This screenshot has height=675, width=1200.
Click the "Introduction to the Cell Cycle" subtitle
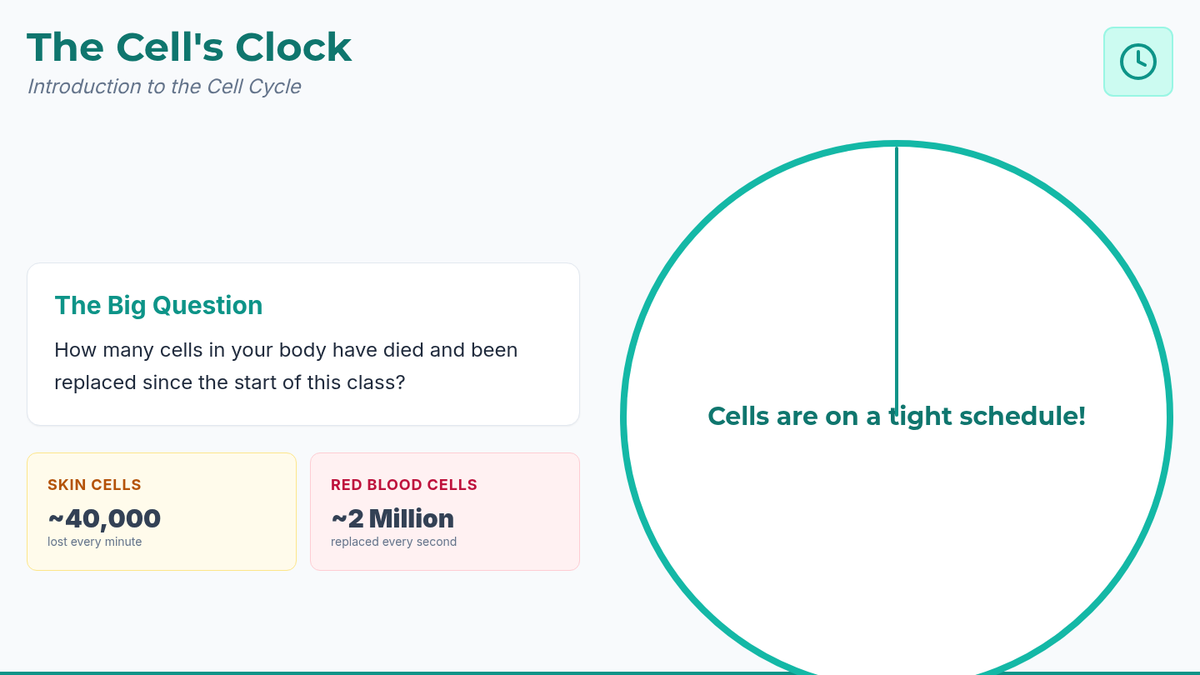coord(164,86)
